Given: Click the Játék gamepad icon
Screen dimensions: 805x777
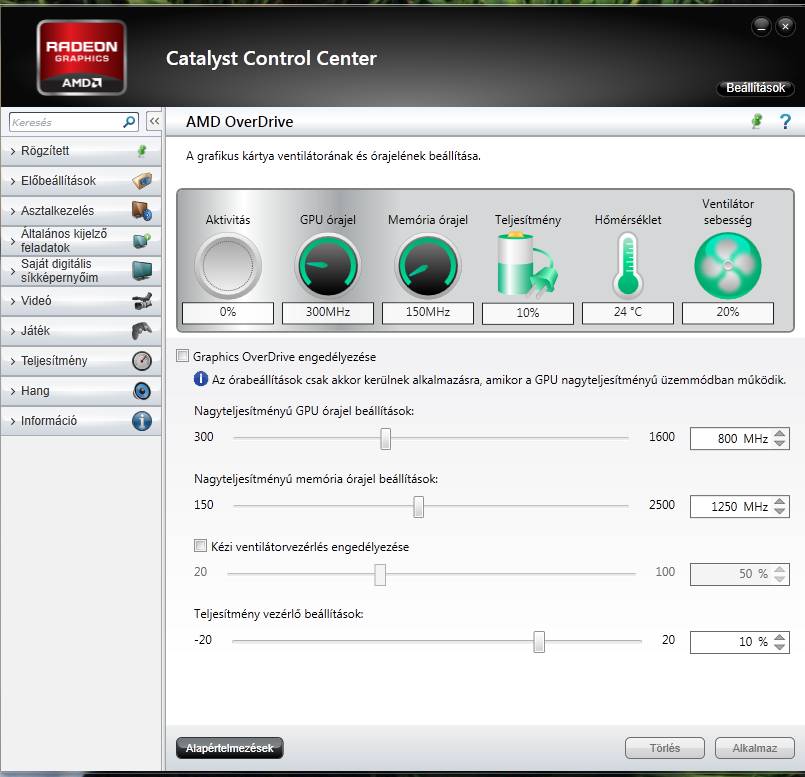Looking at the screenshot, I should [x=142, y=331].
